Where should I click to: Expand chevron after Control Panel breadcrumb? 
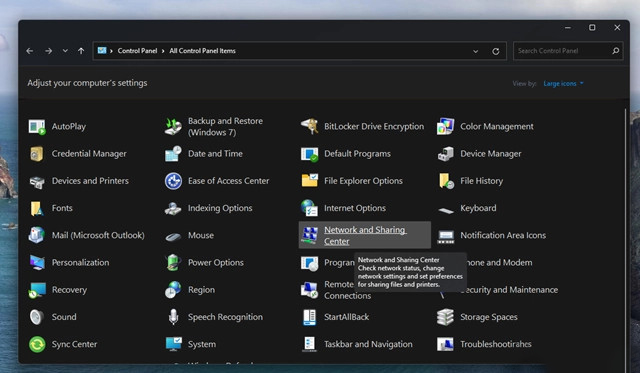coord(163,51)
